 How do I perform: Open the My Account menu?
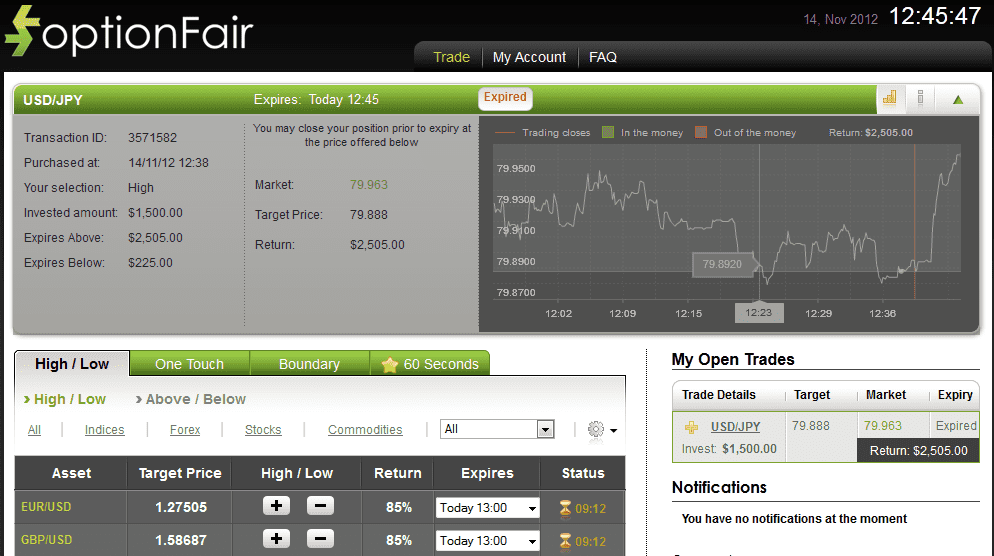[529, 57]
